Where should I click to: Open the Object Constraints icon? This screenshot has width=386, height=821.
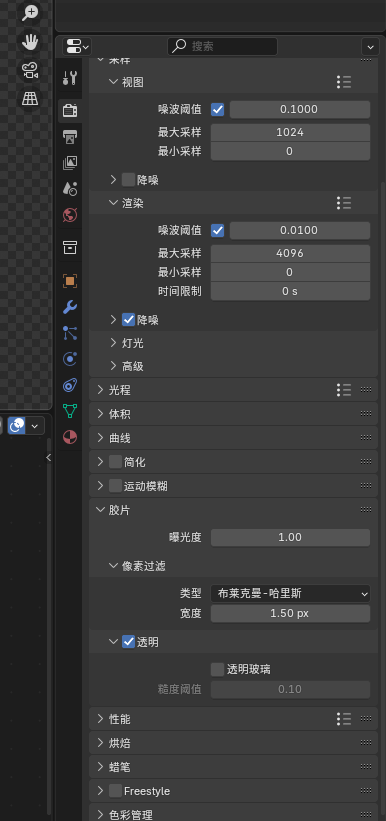70,385
